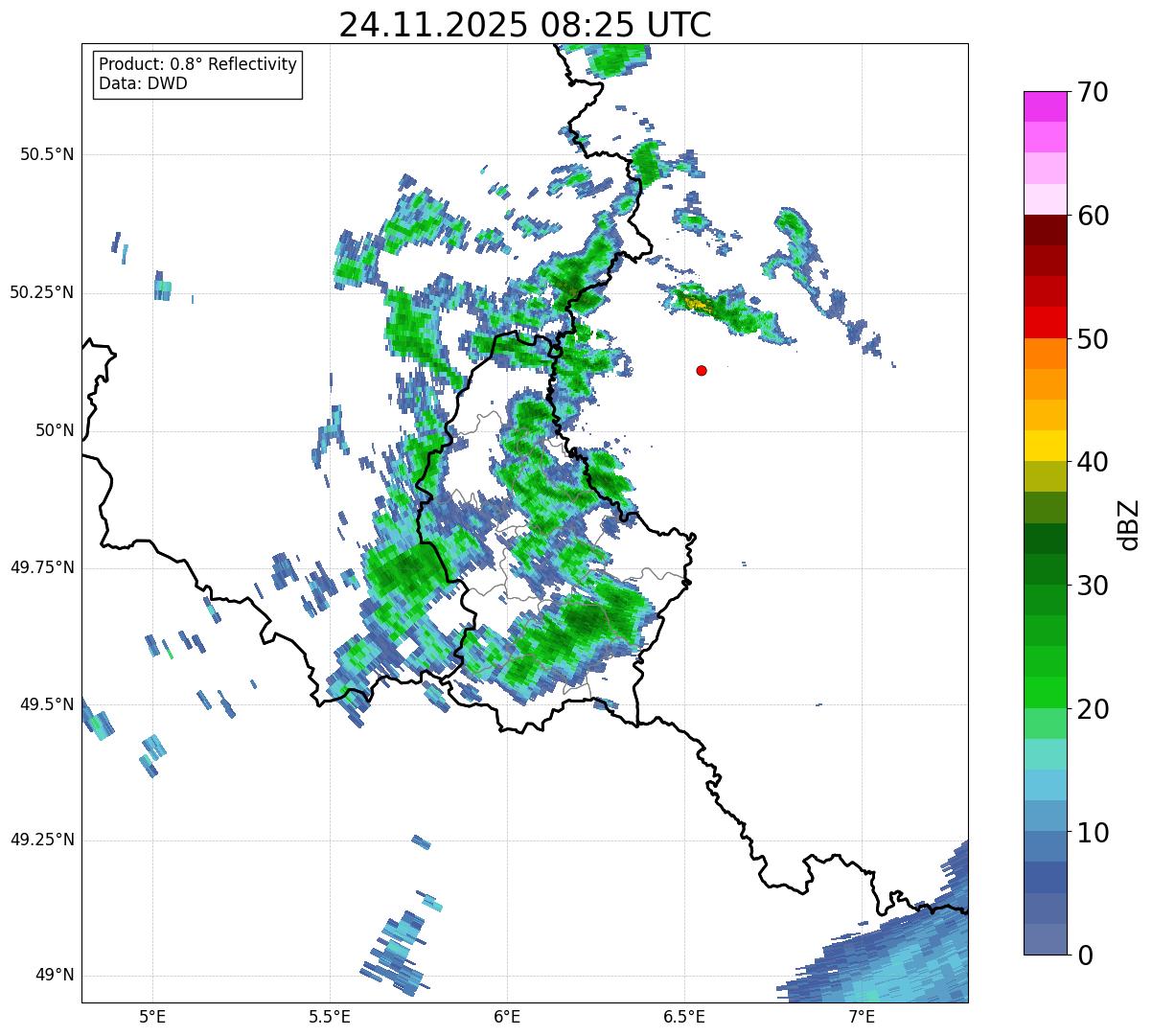Click the colorbar tick label 10

(1093, 833)
